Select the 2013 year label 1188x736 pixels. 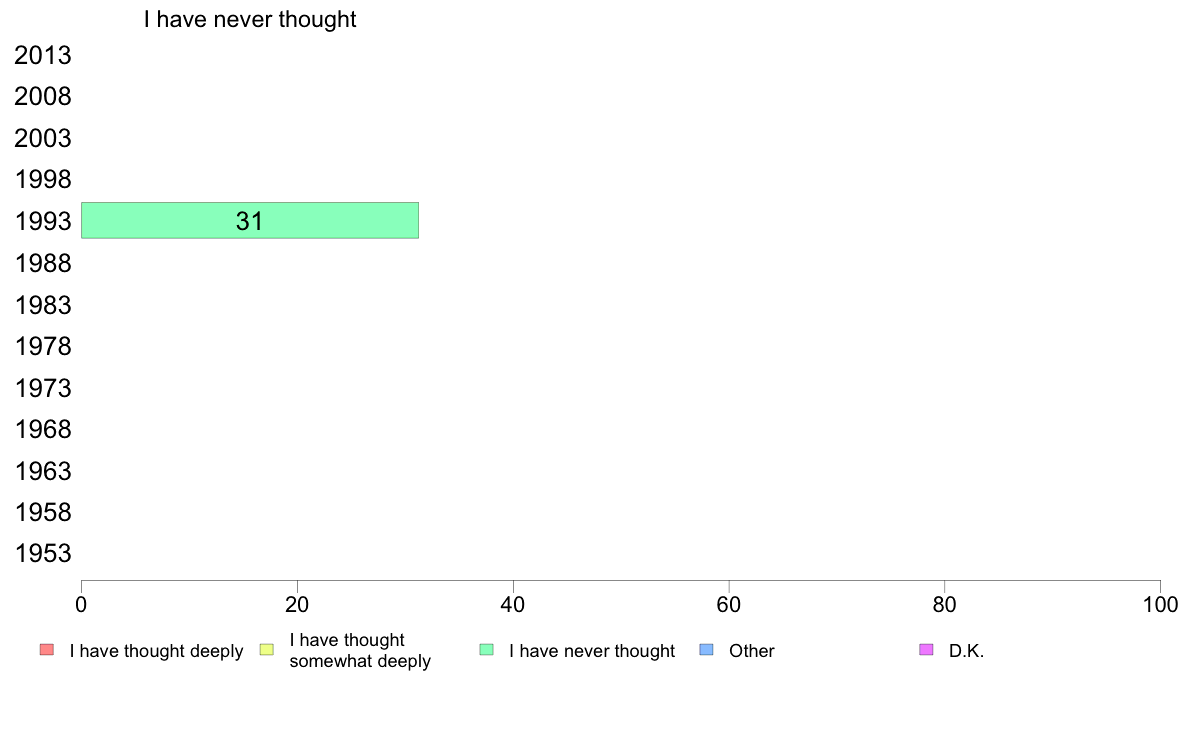(x=43, y=56)
